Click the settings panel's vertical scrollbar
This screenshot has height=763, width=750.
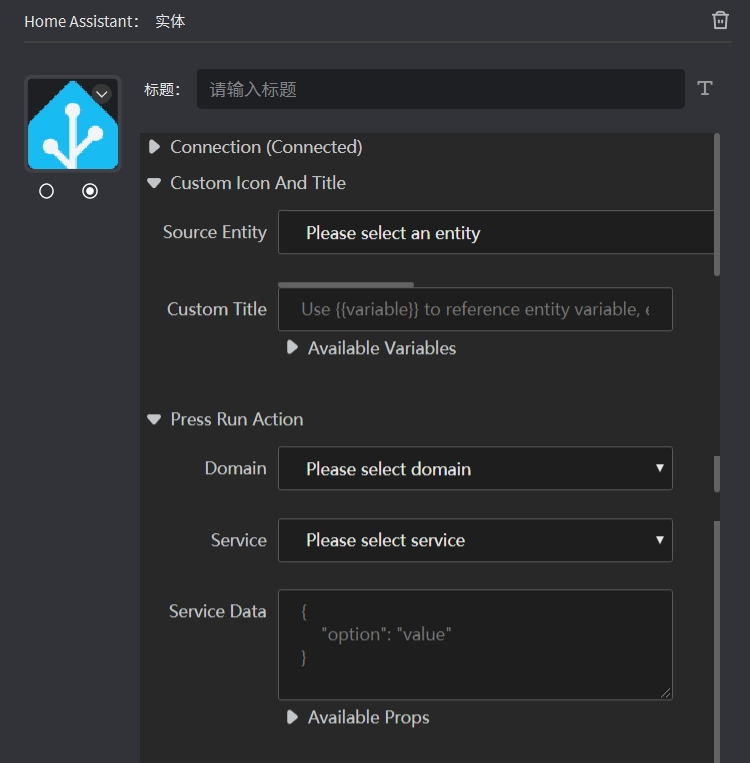[x=717, y=205]
